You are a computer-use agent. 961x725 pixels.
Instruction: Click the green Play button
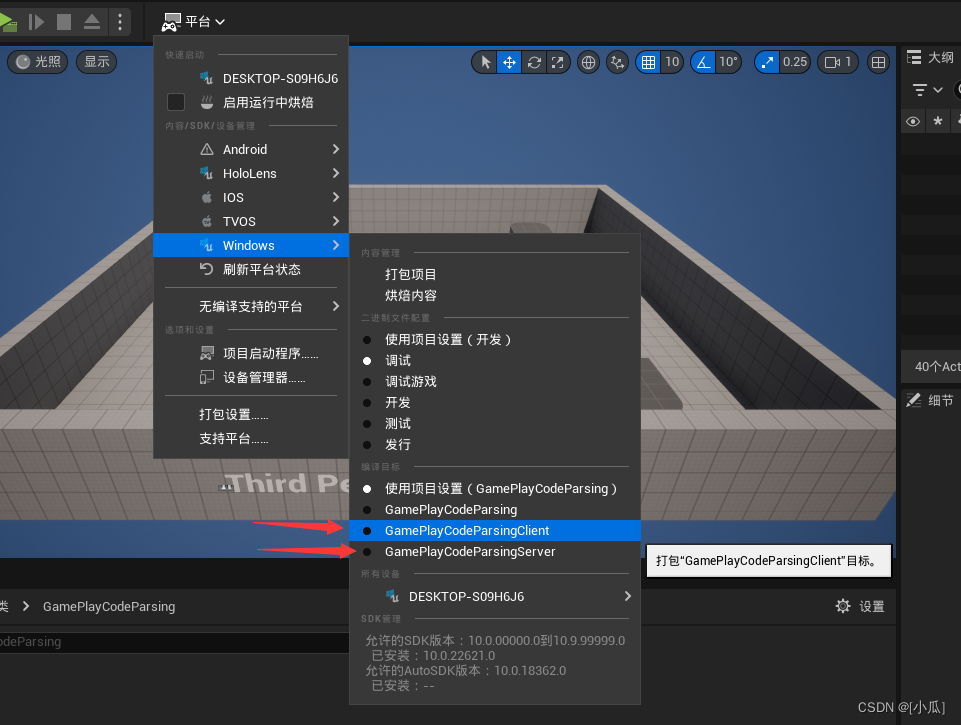pos(7,23)
